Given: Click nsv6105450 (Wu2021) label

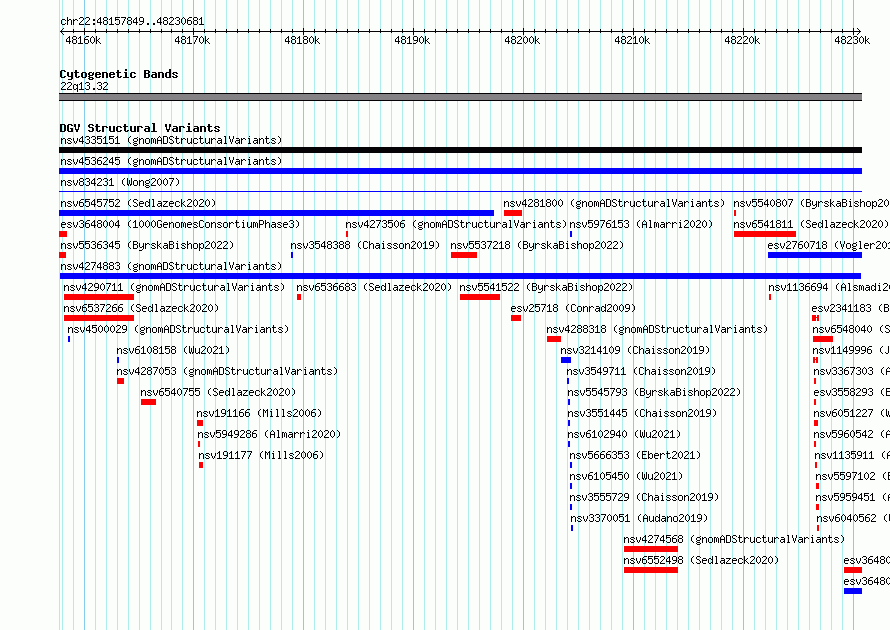Looking at the screenshot, I should click(626, 476).
